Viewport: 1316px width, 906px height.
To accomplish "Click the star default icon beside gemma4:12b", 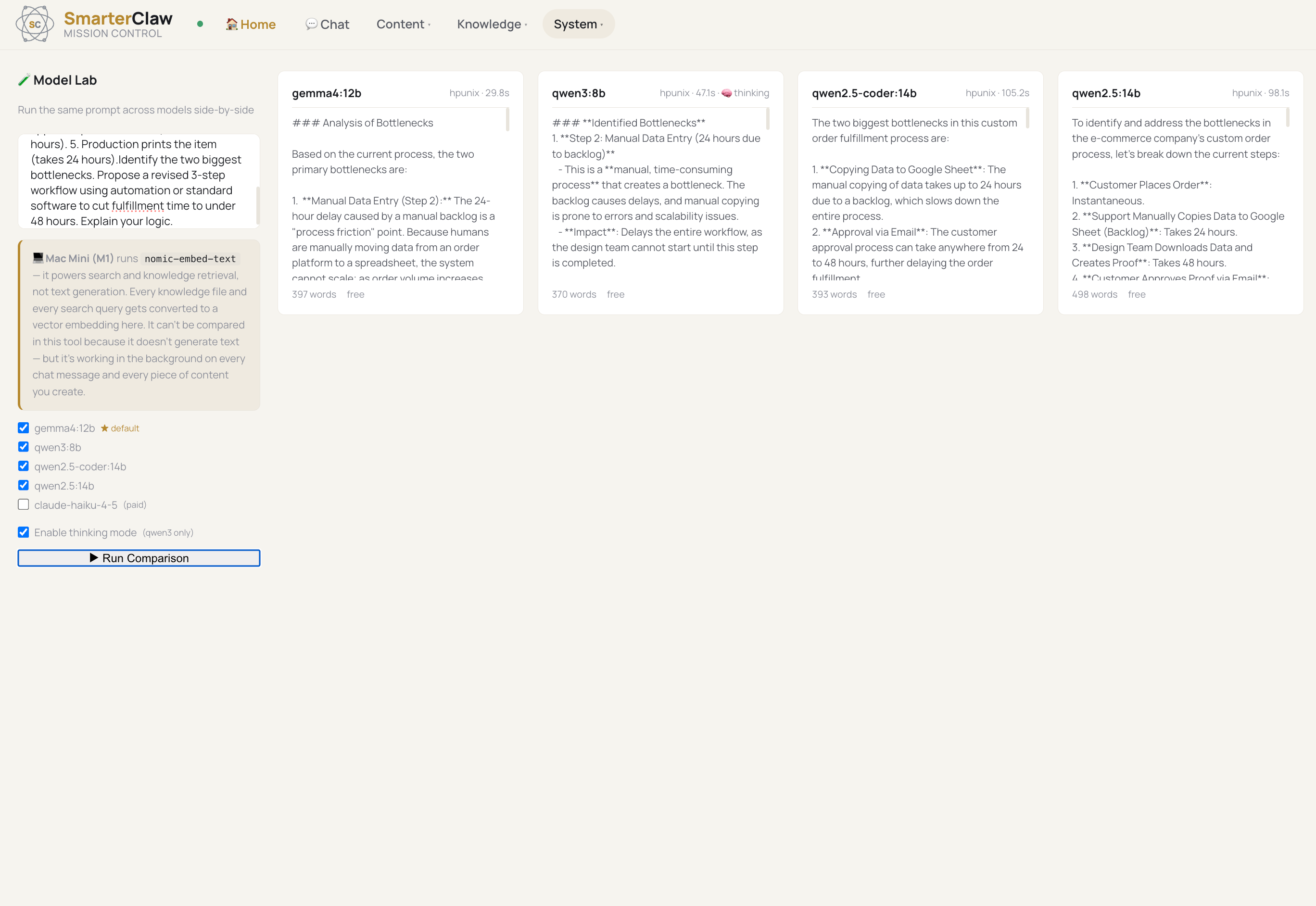I will (104, 428).
